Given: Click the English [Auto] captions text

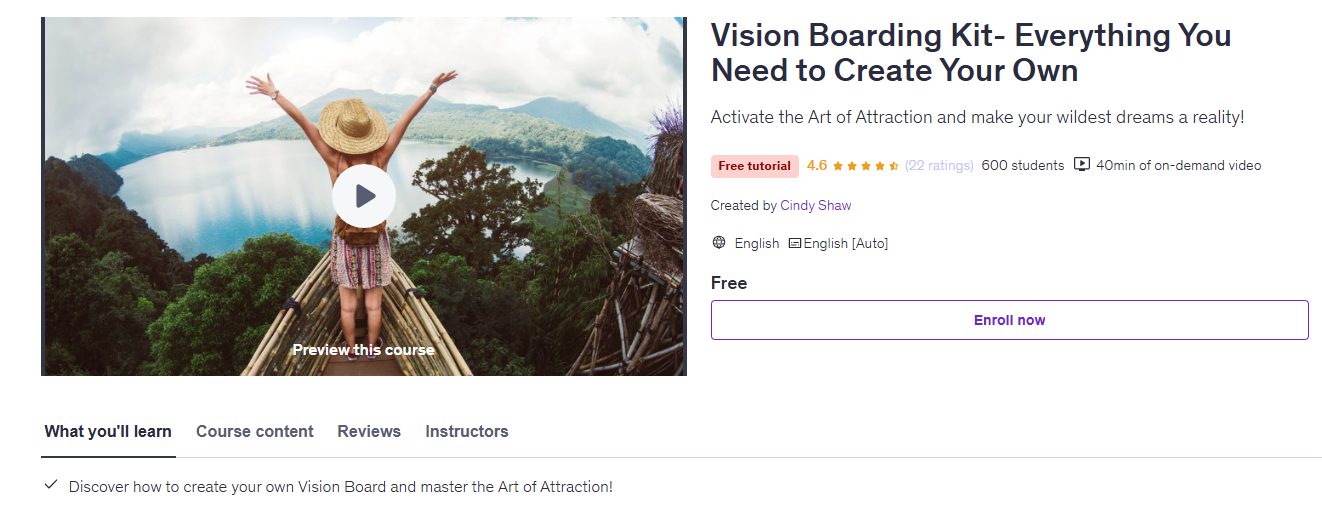Looking at the screenshot, I should [846, 243].
